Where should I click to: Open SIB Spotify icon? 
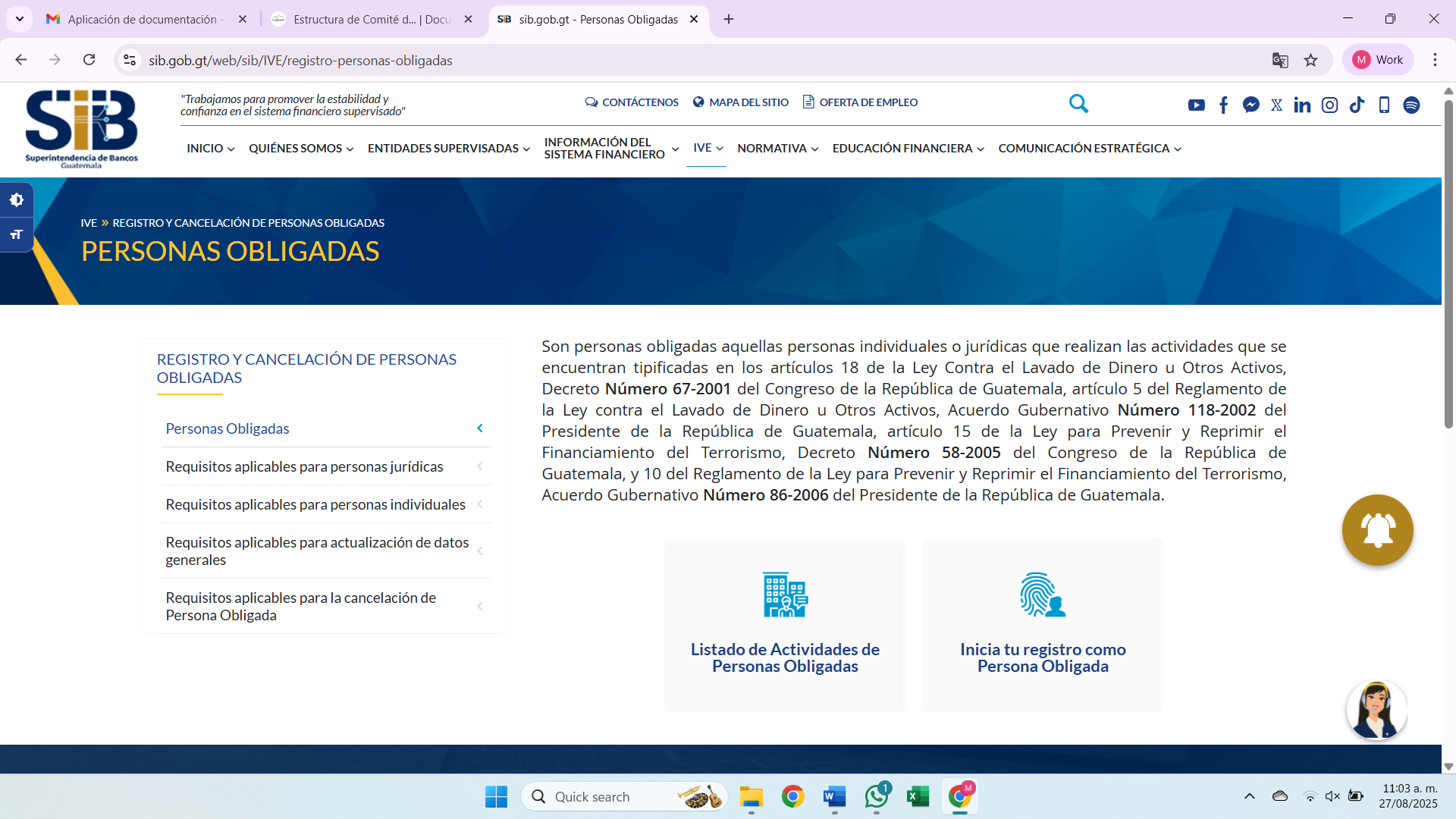pyautogui.click(x=1411, y=105)
